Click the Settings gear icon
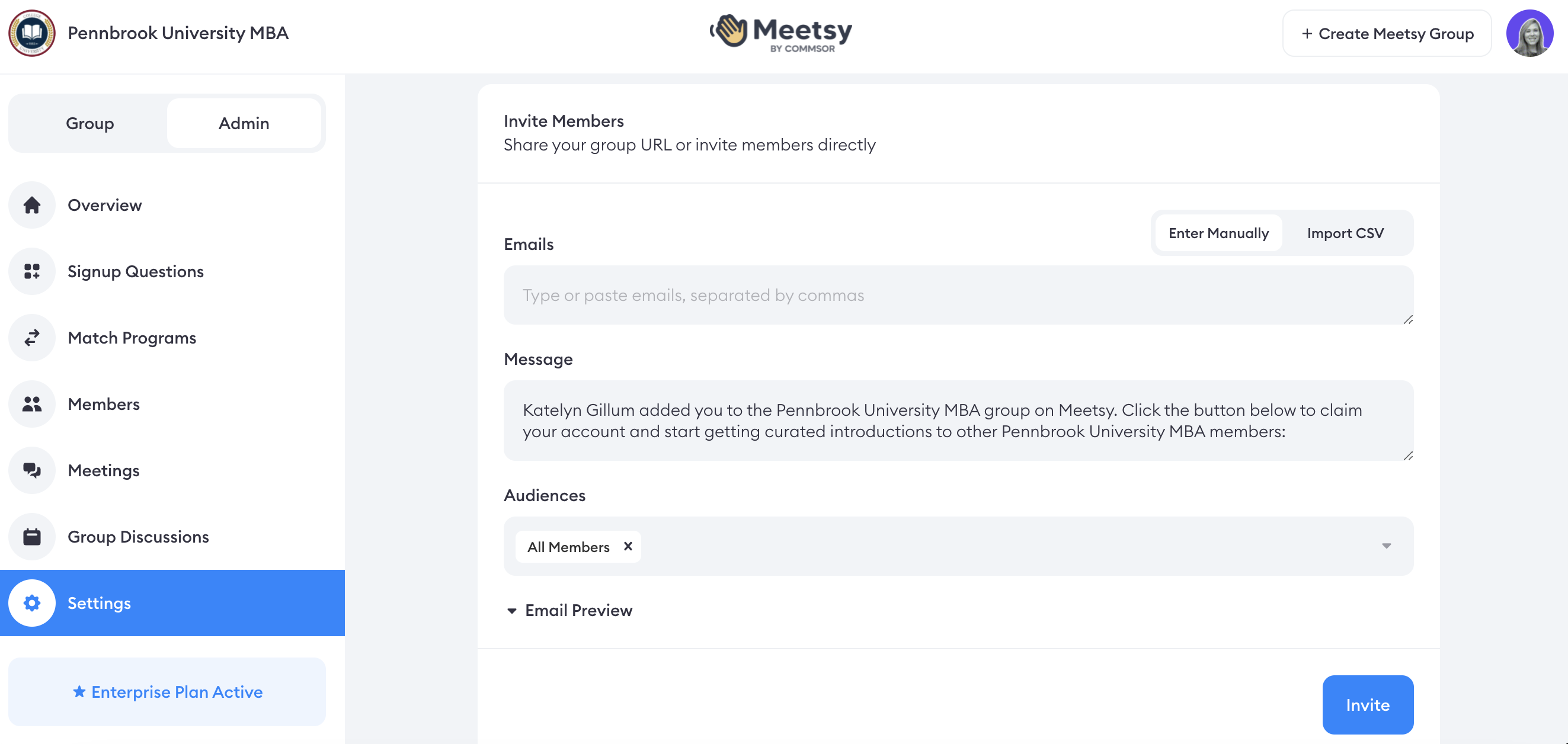1568x744 pixels. point(31,603)
